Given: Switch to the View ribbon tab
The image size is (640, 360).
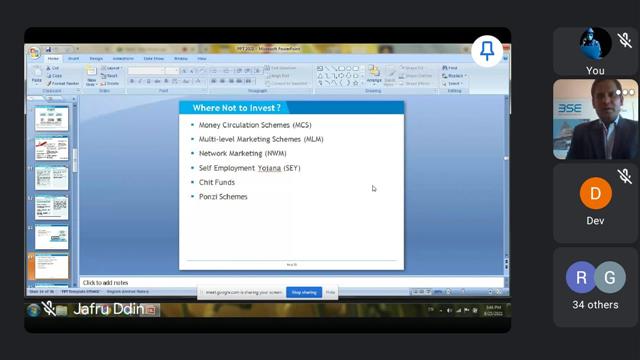Looking at the screenshot, I should pyautogui.click(x=202, y=59).
